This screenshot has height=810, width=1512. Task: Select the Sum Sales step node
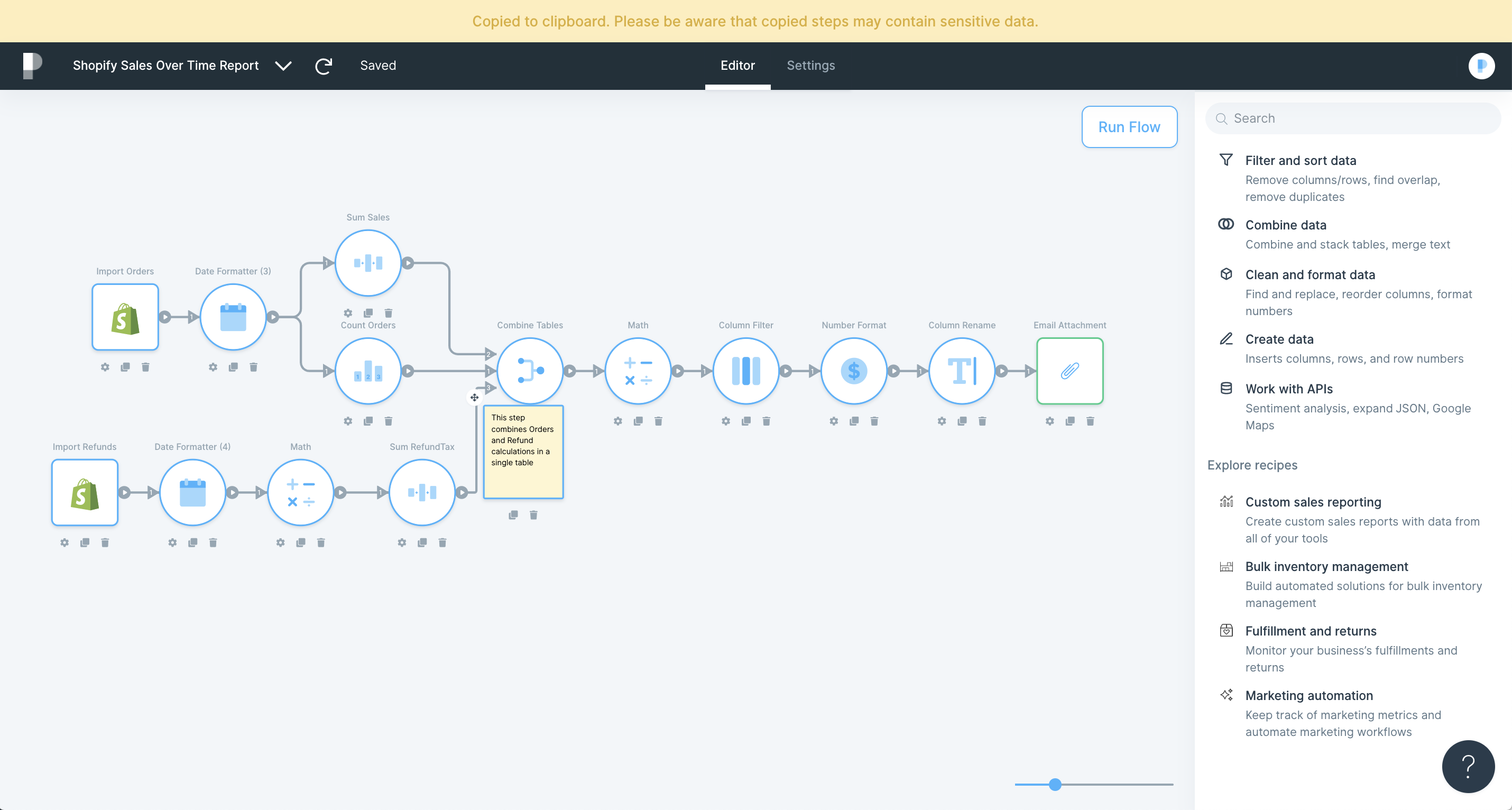368,263
